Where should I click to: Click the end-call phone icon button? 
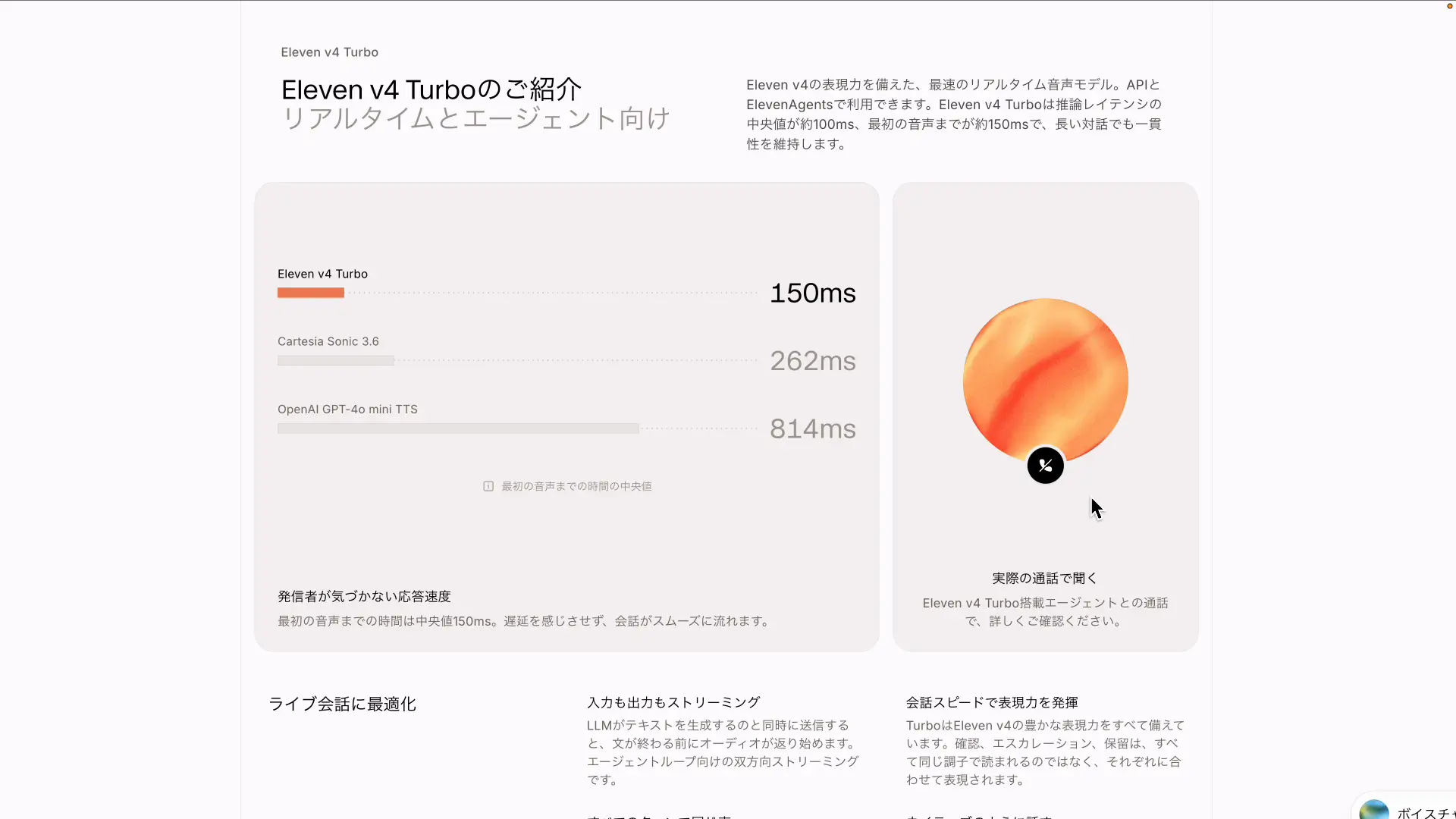click(1045, 466)
